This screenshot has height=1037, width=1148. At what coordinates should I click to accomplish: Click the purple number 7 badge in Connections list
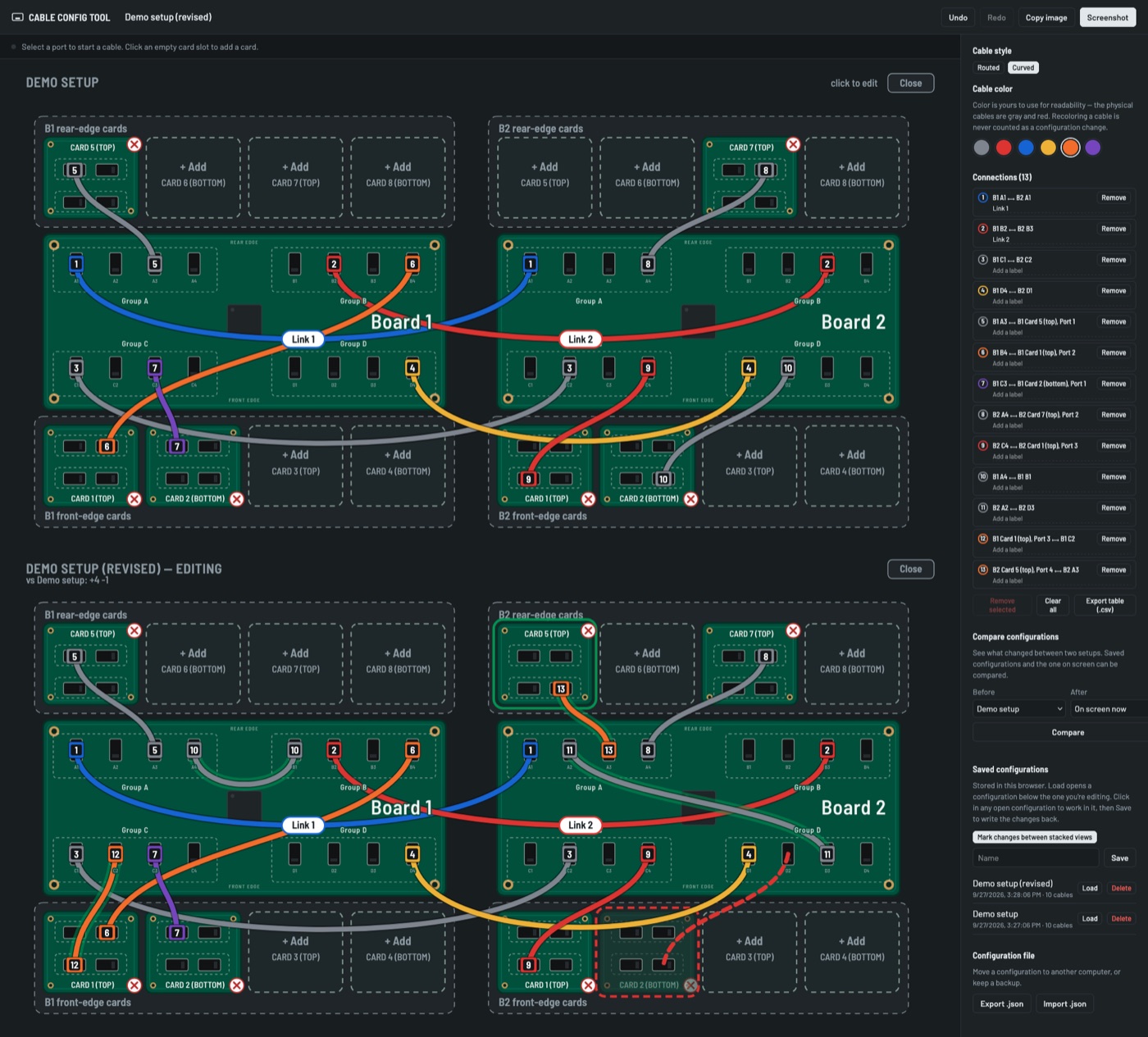(982, 384)
